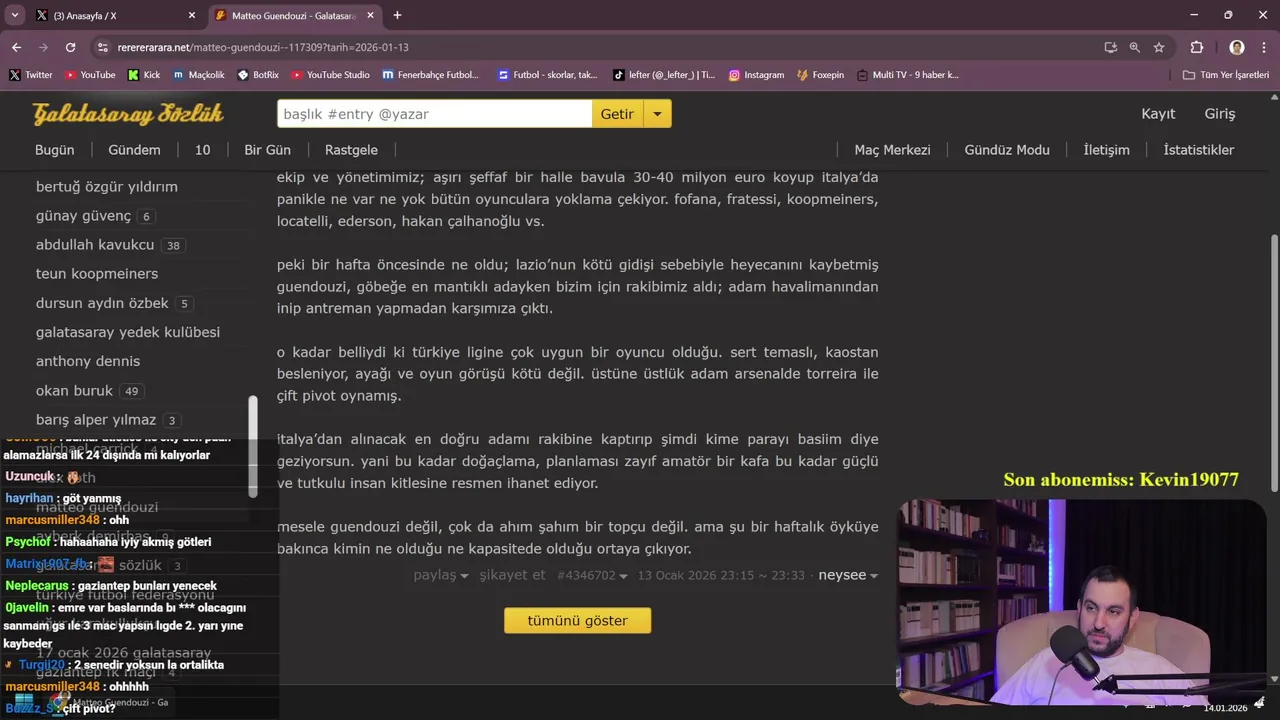
Task: Open the Bir Gün menu
Action: click(267, 150)
